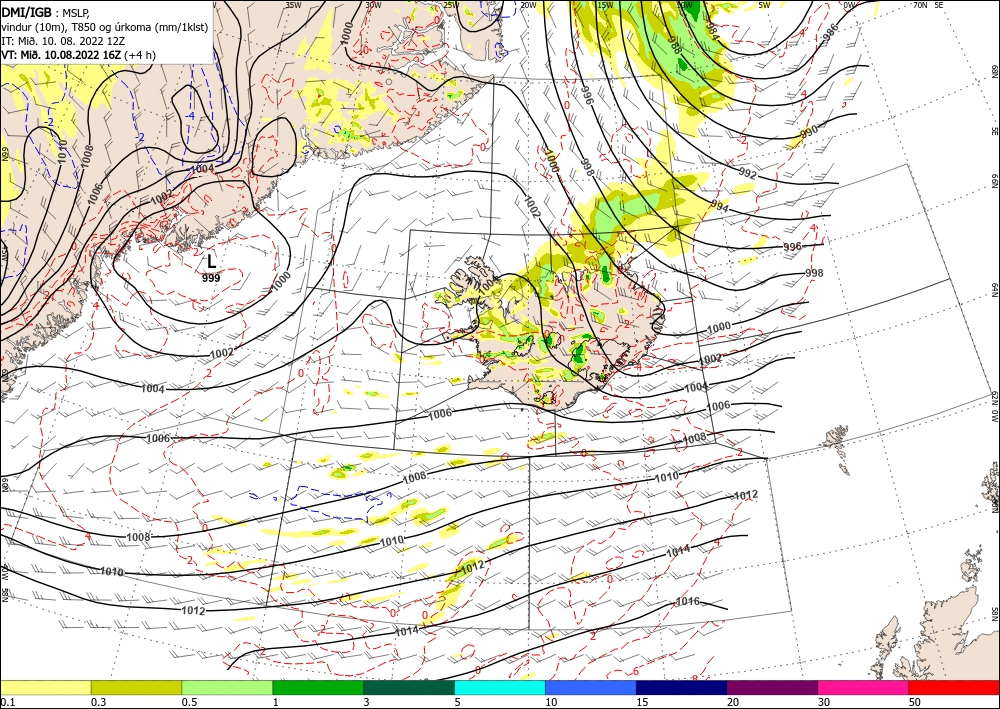Click the '20' legend scale value

click(733, 702)
